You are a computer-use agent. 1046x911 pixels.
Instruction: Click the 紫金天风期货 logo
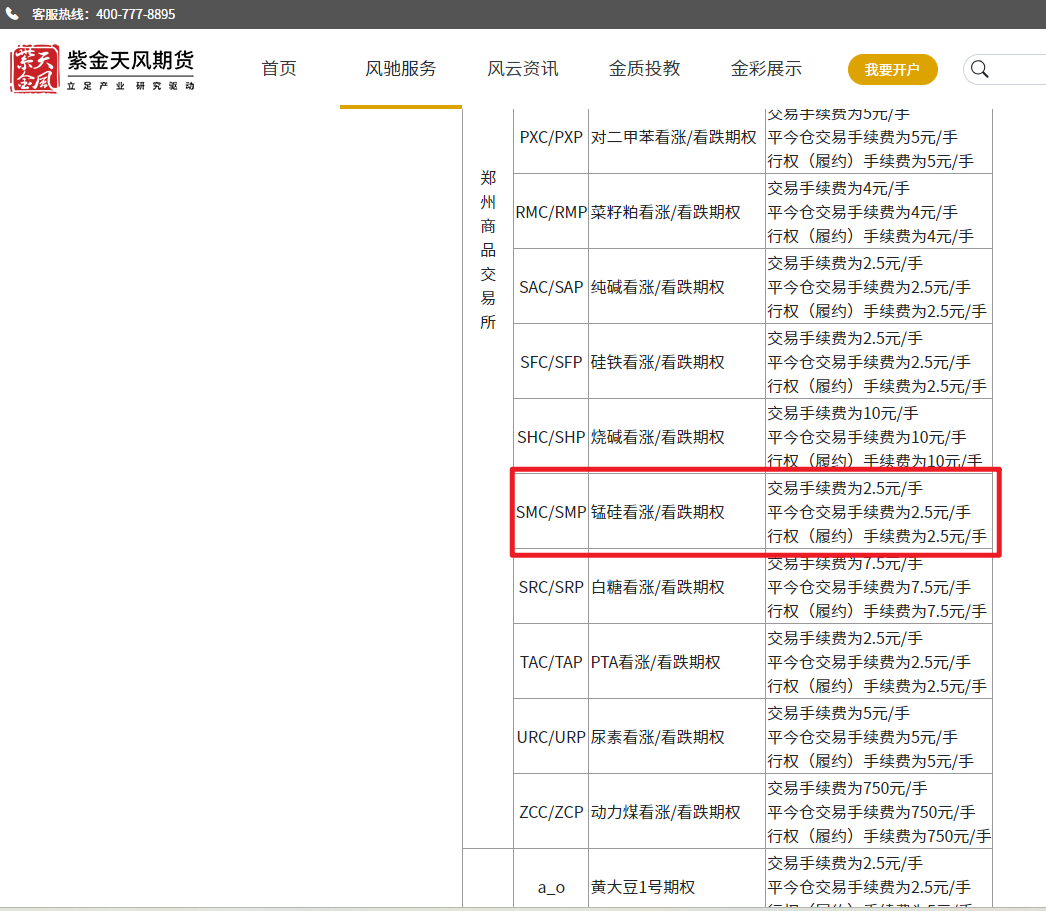click(102, 69)
